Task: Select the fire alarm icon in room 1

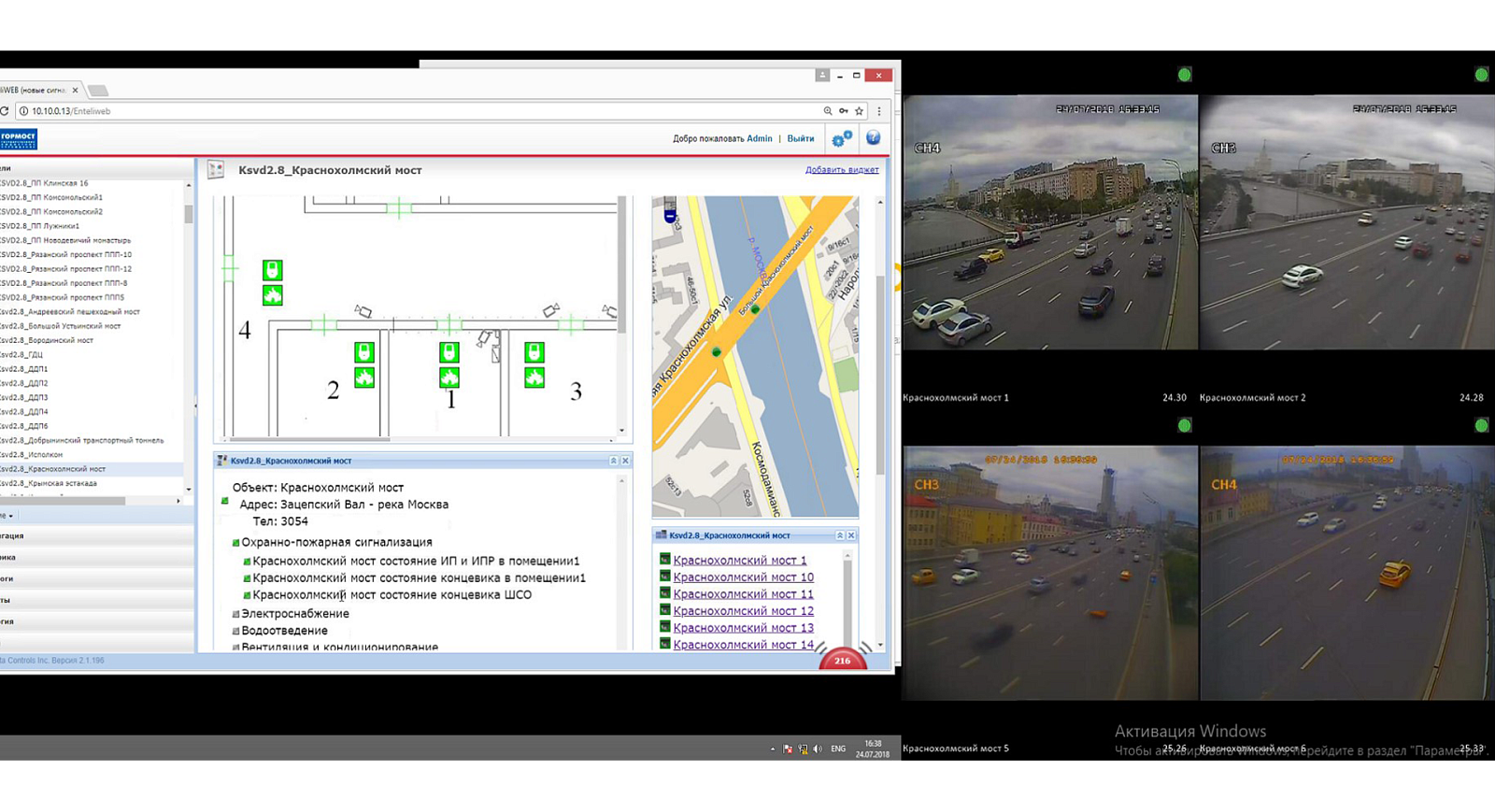Action: click(x=449, y=378)
